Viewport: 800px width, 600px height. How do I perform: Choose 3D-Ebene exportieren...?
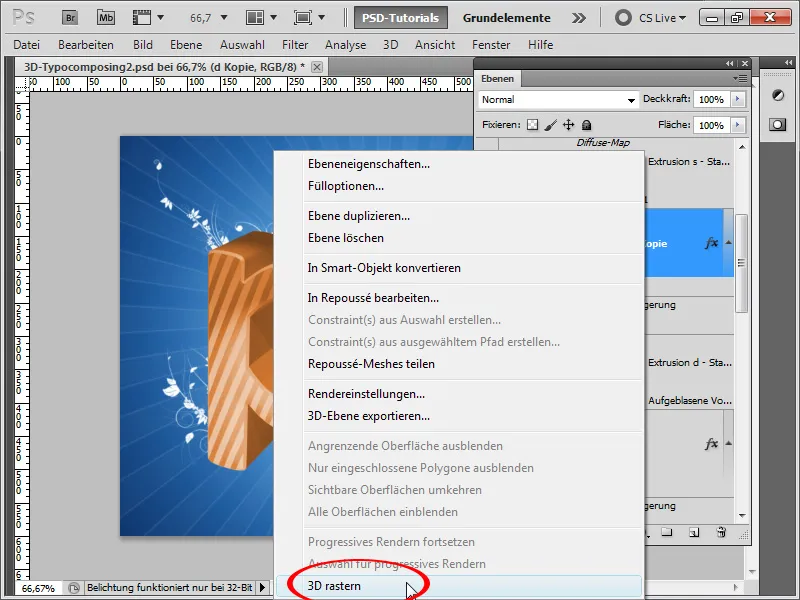pos(368,416)
